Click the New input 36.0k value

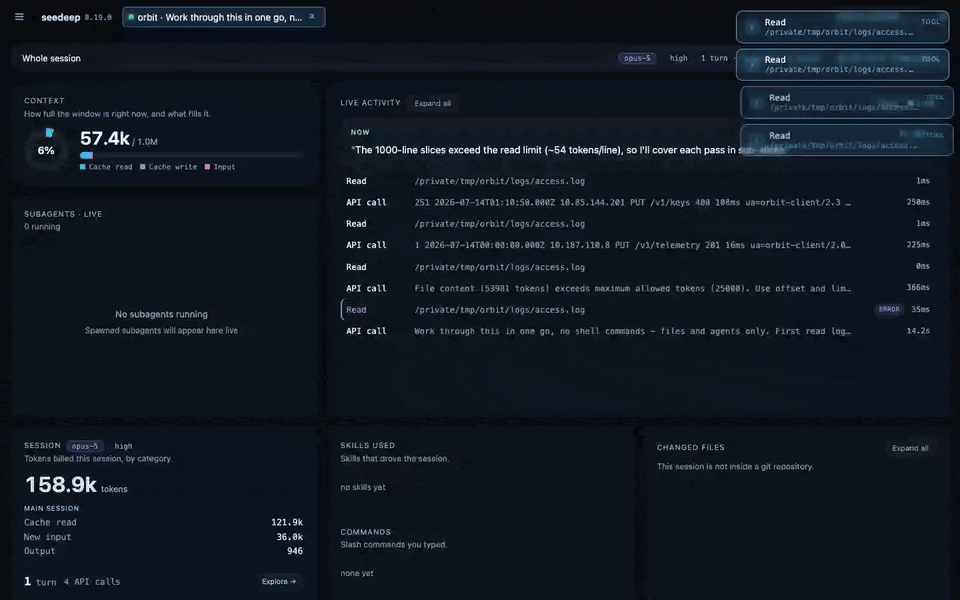coord(290,537)
